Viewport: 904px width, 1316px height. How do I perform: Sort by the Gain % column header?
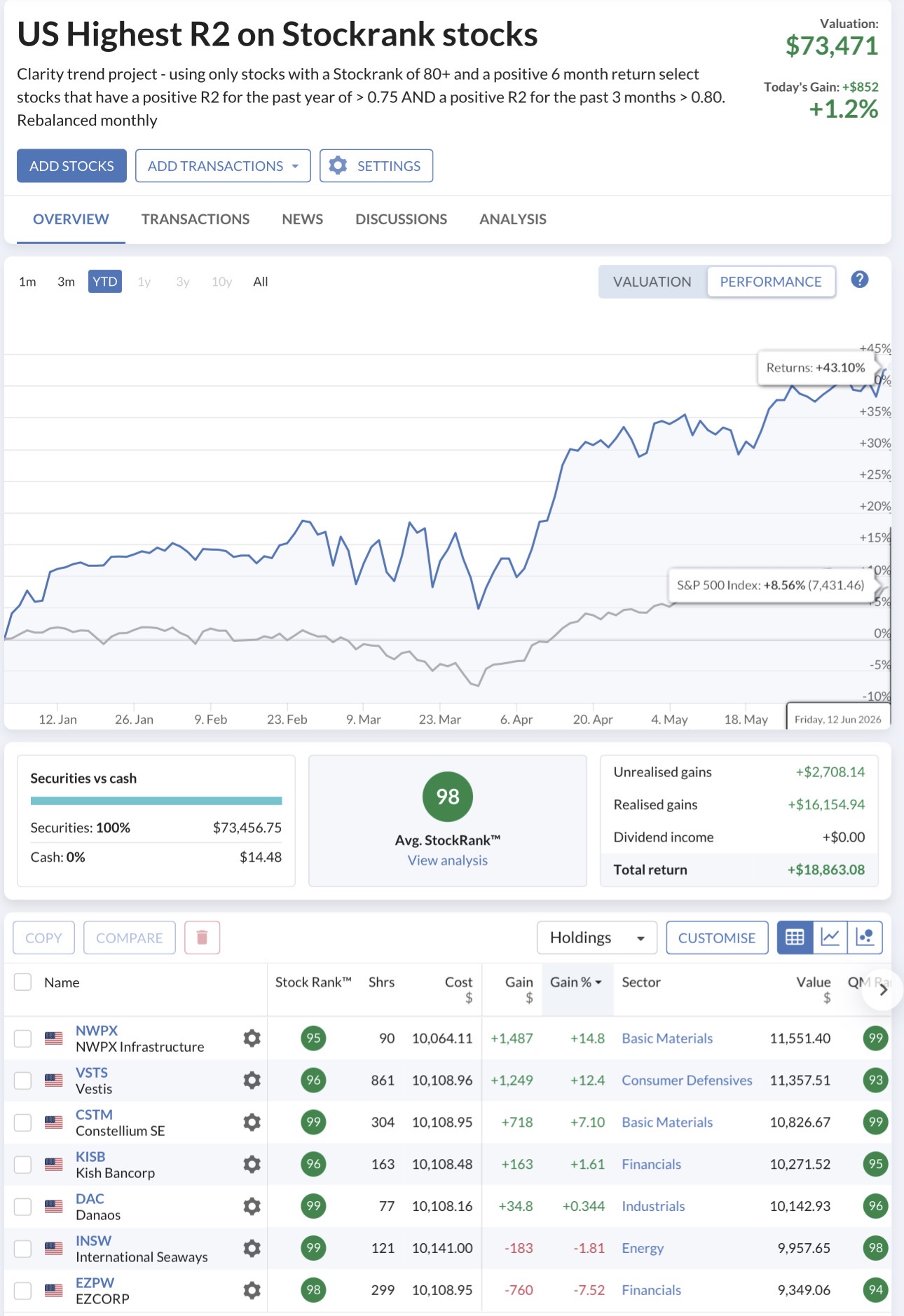tap(576, 982)
